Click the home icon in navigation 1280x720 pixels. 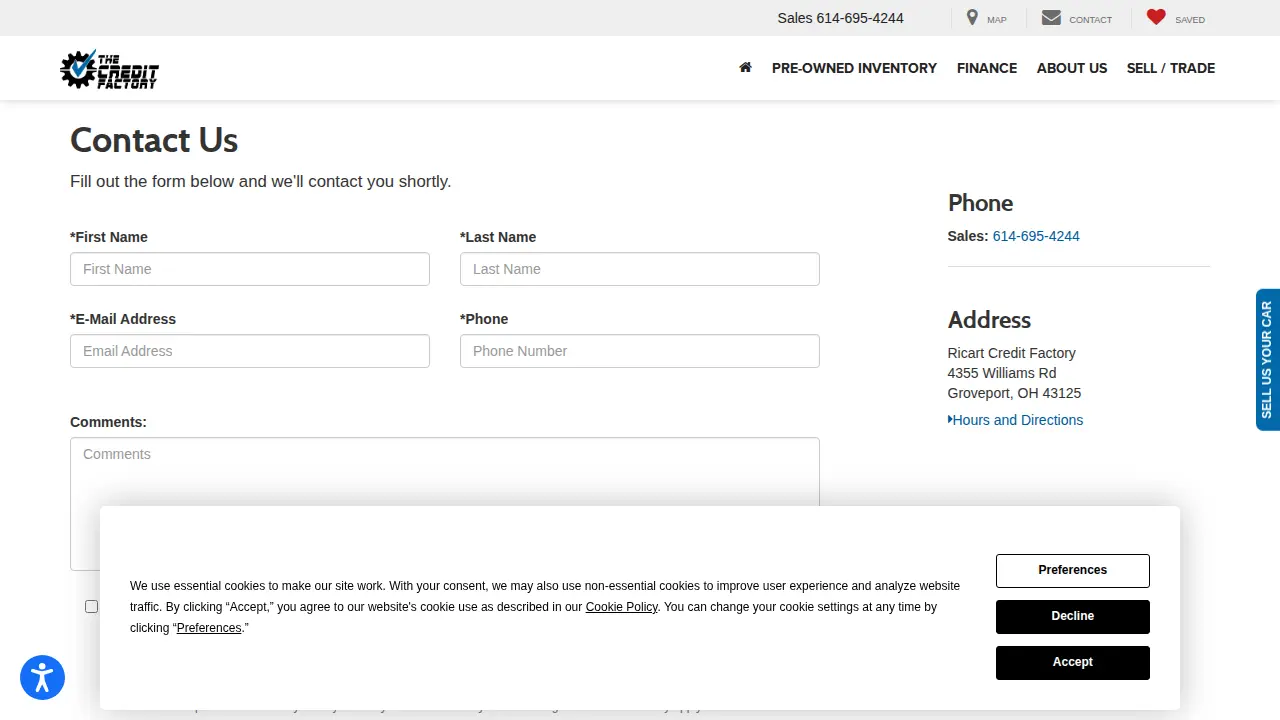pyautogui.click(x=745, y=67)
